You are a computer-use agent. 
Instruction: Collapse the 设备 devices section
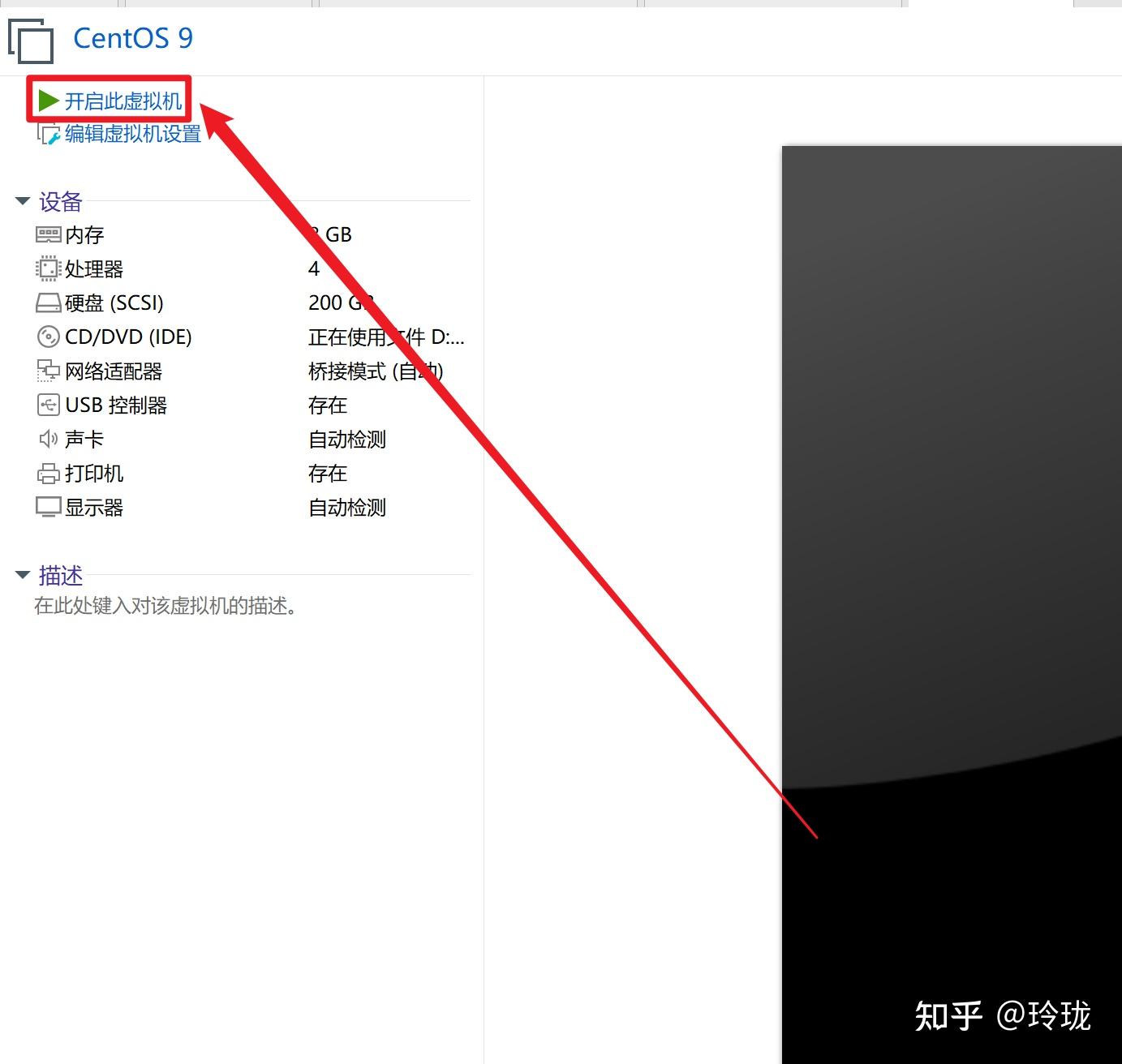22,200
